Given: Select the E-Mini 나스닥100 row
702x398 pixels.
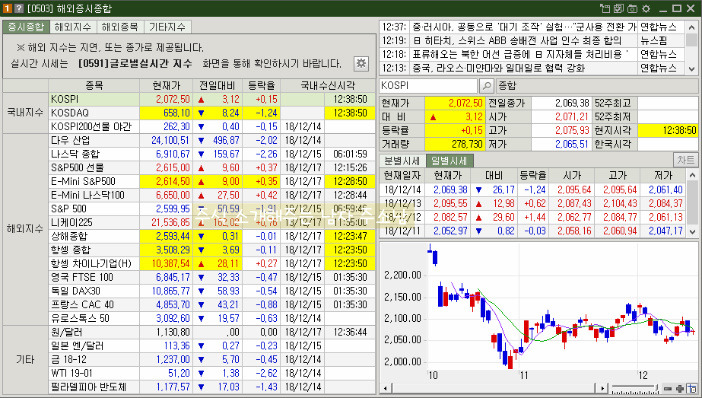Looking at the screenshot, I should [212, 195].
